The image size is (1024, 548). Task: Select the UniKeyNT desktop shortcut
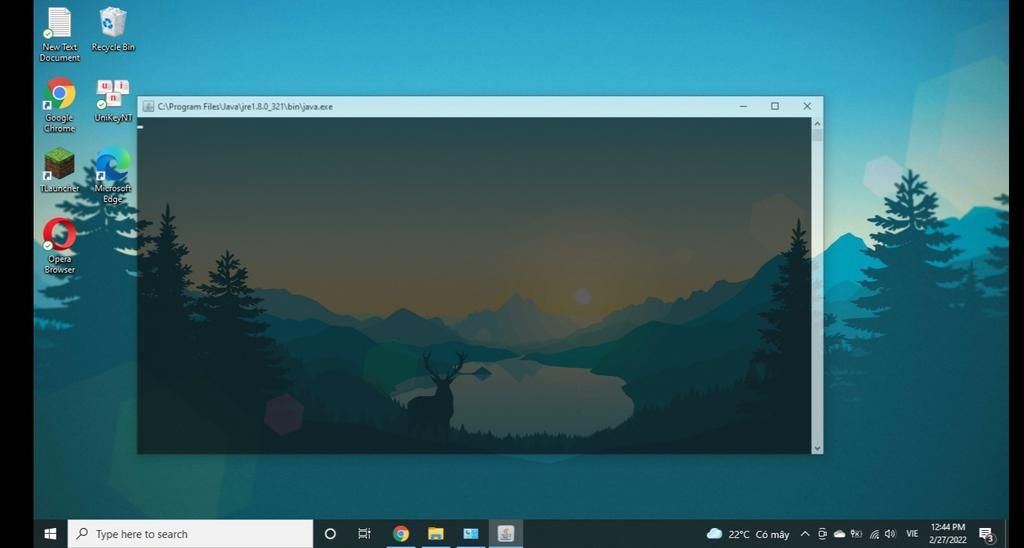click(x=113, y=101)
